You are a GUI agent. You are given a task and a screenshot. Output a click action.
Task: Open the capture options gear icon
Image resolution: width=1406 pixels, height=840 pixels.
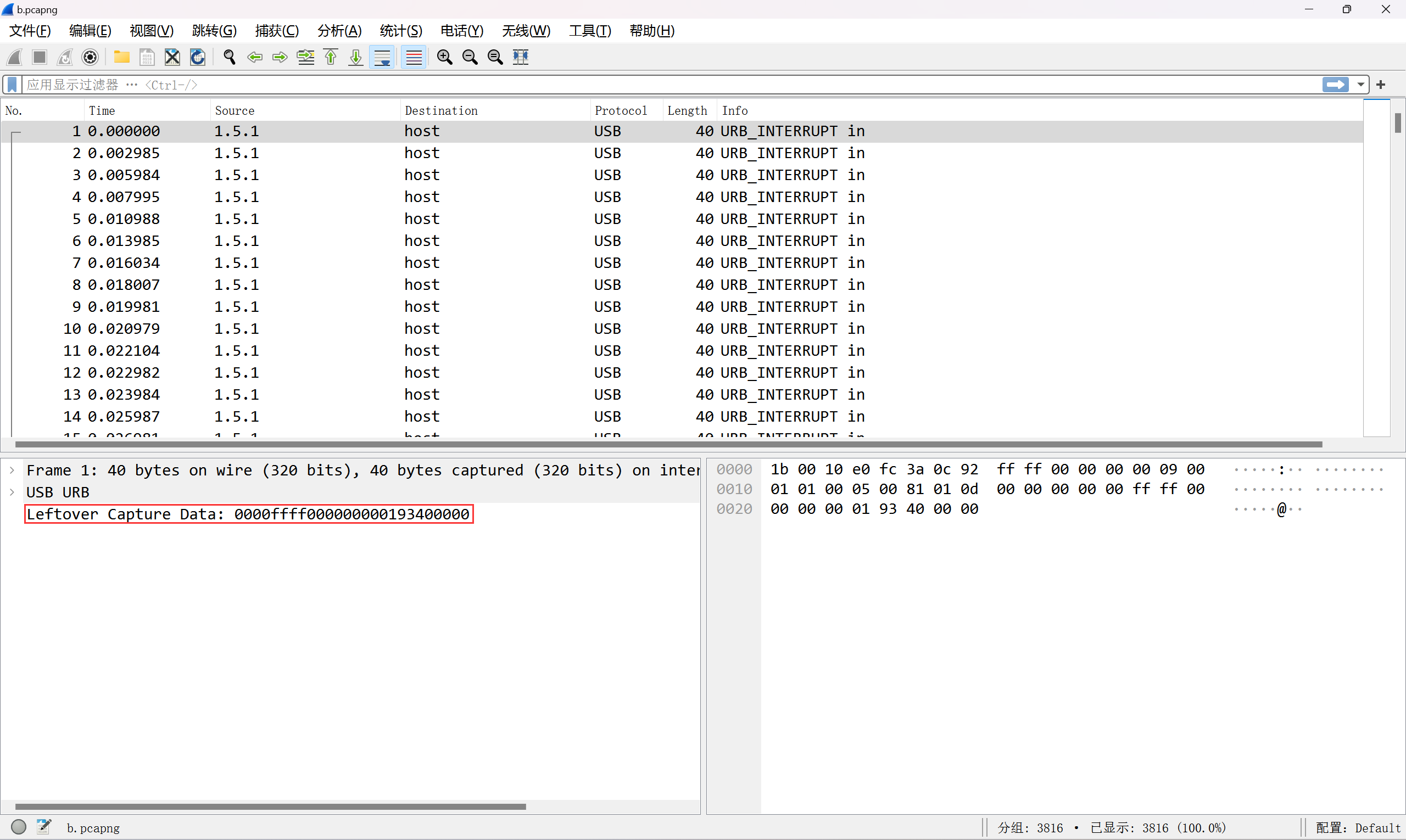pos(90,57)
